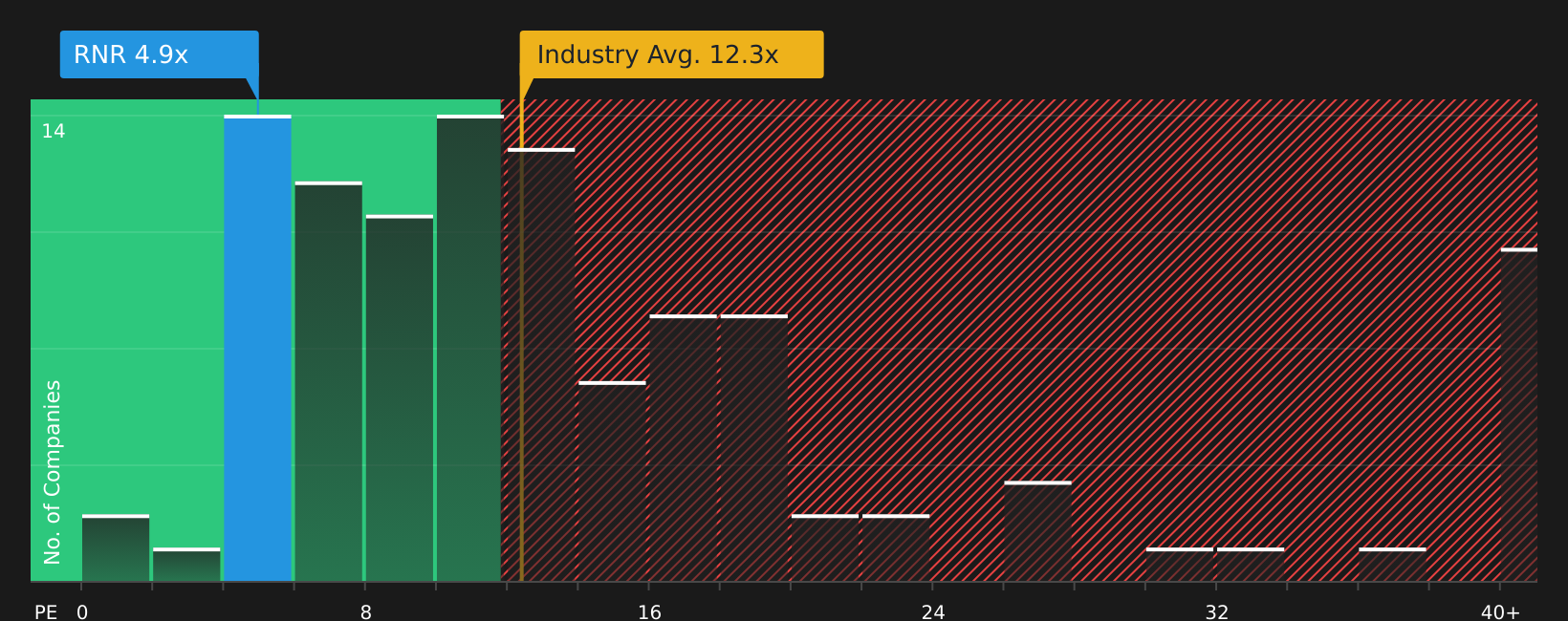Click the '16' x-axis tick label
The image size is (1568, 621).
tap(649, 611)
